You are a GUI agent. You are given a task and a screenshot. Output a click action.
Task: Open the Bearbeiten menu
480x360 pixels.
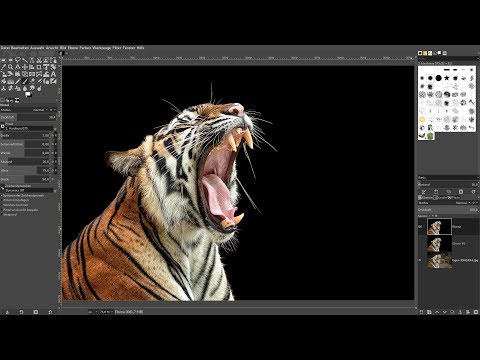click(x=20, y=48)
